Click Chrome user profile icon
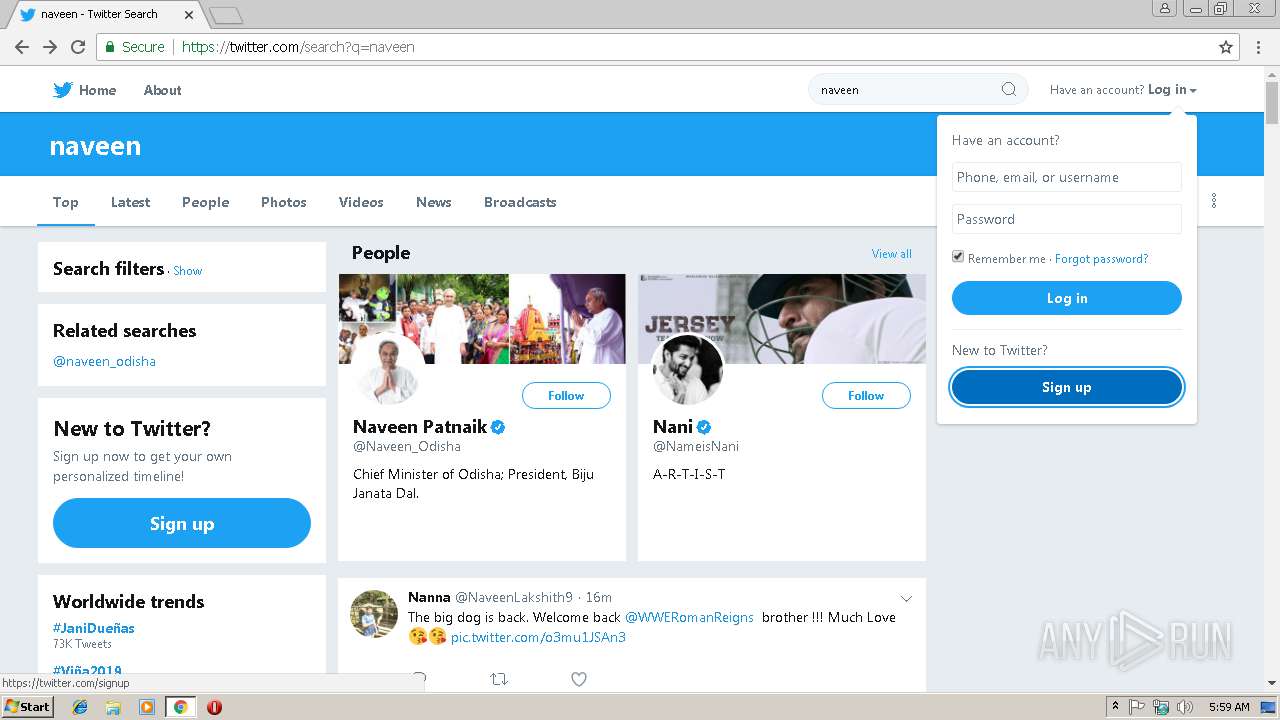Viewport: 1280px width, 720px height. click(x=1165, y=8)
